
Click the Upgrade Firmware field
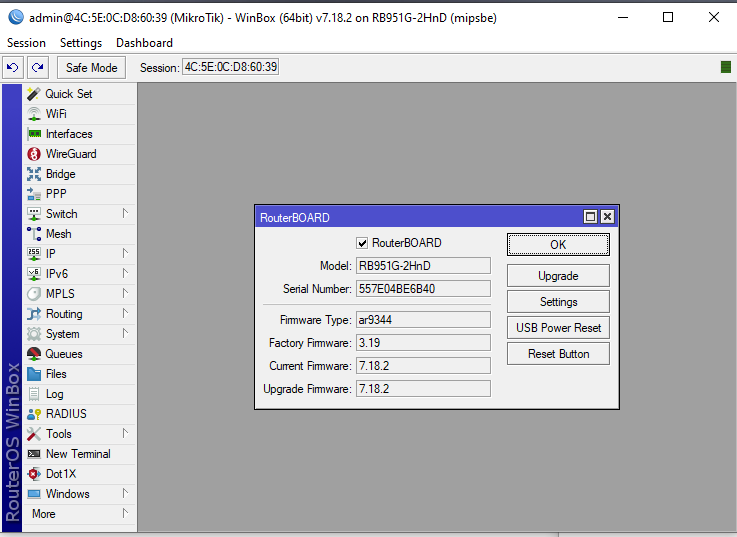click(423, 389)
